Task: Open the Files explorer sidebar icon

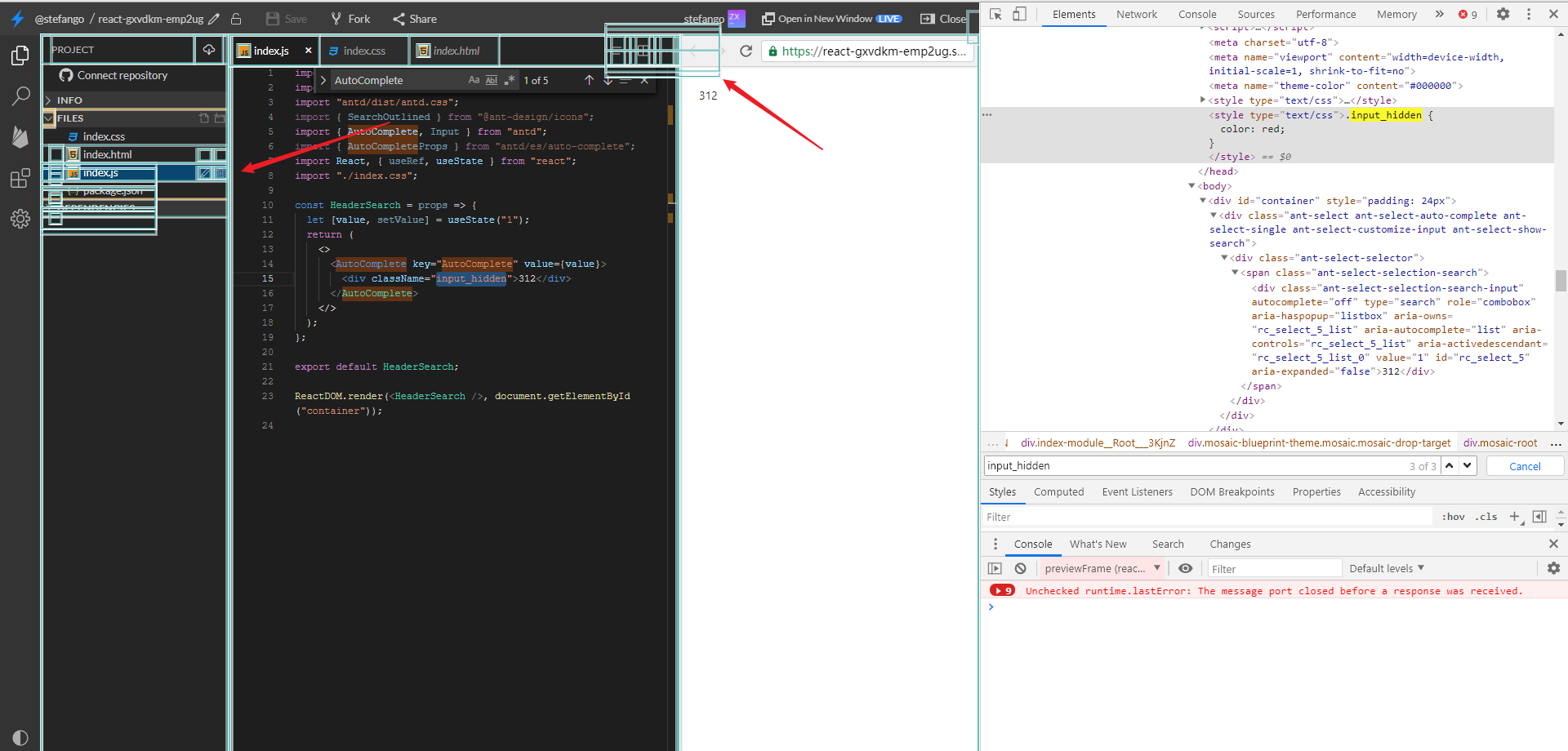Action: [x=20, y=56]
